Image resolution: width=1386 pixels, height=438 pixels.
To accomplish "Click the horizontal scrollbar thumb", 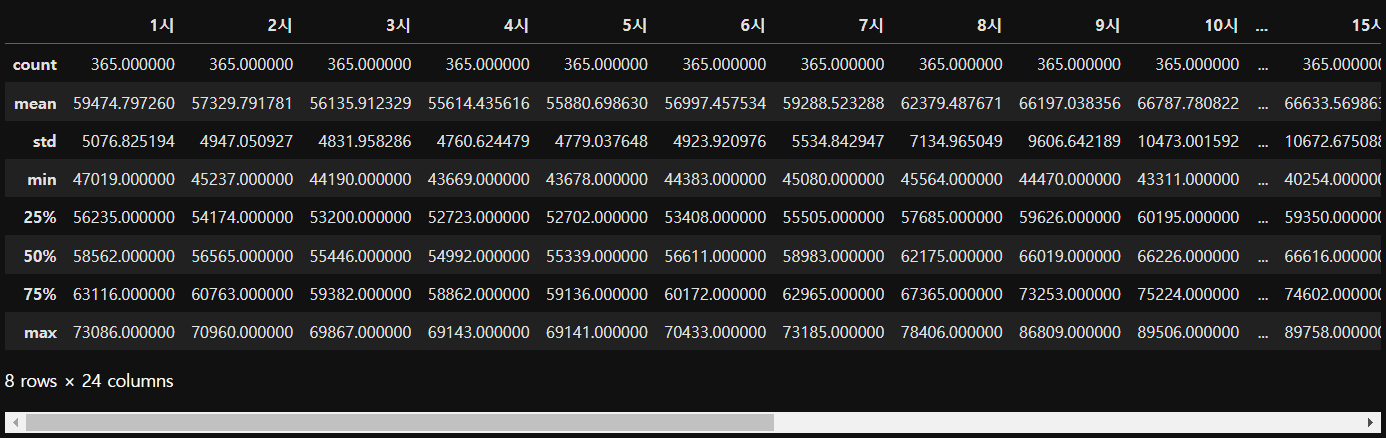I will click(399, 424).
